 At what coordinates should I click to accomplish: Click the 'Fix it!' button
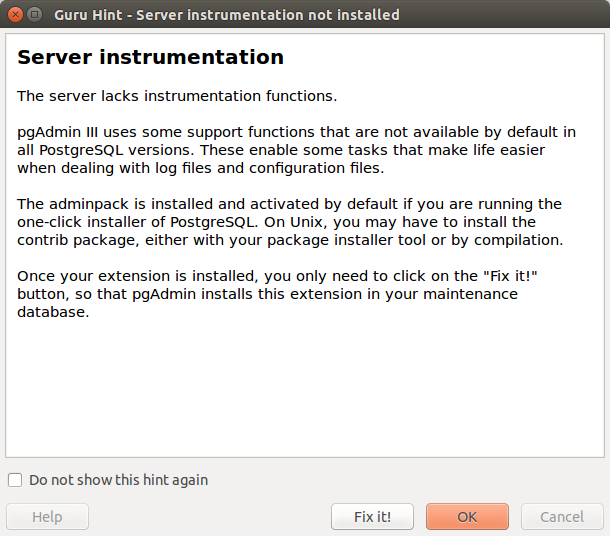[372, 517]
